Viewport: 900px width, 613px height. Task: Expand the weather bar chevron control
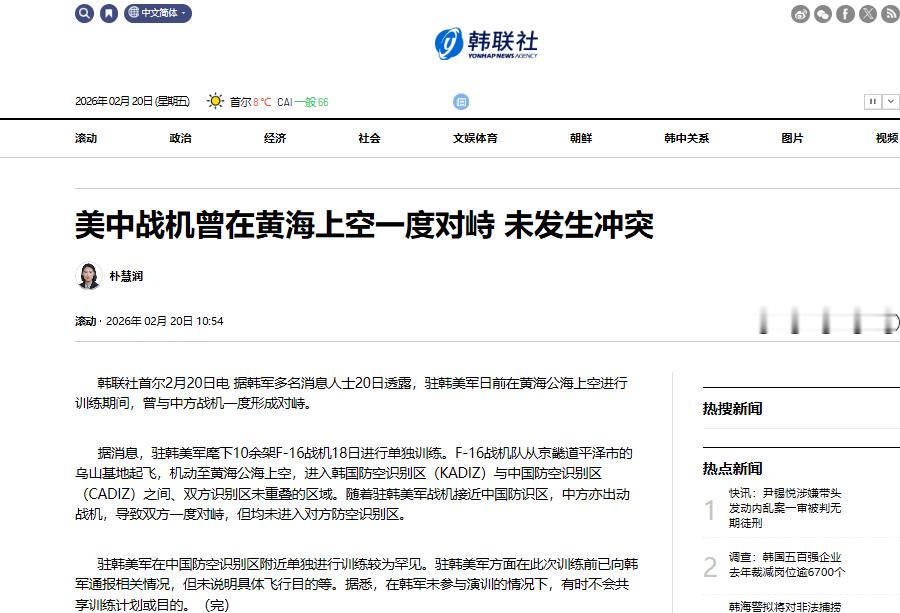tap(891, 101)
